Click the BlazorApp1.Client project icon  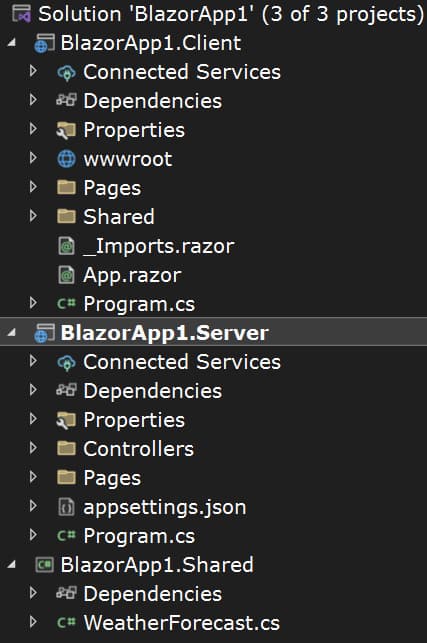point(44,43)
